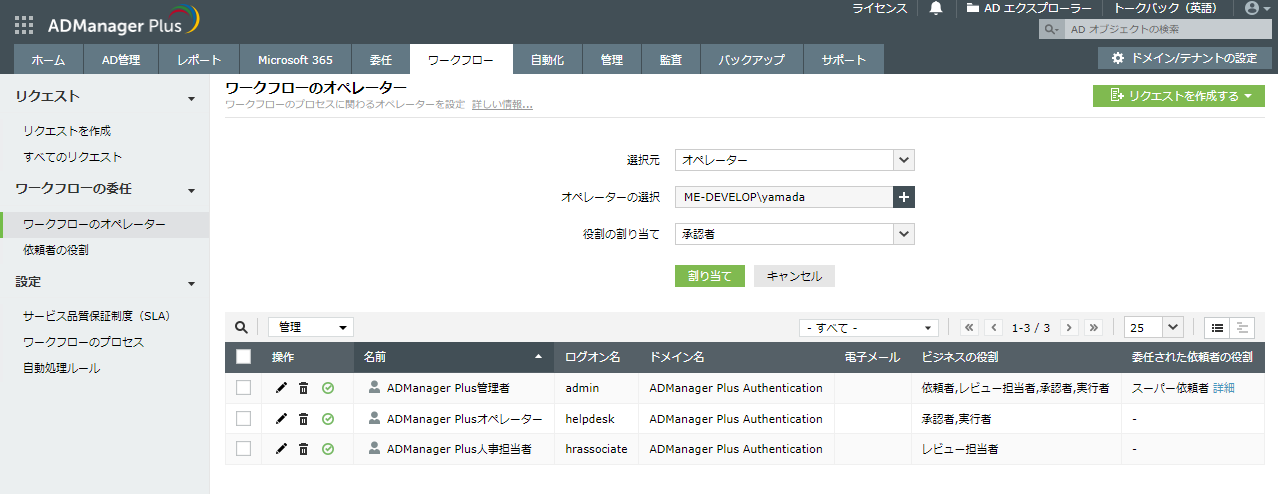Open the apps grid menu icon
The height and width of the screenshot is (494, 1278).
tap(24, 24)
